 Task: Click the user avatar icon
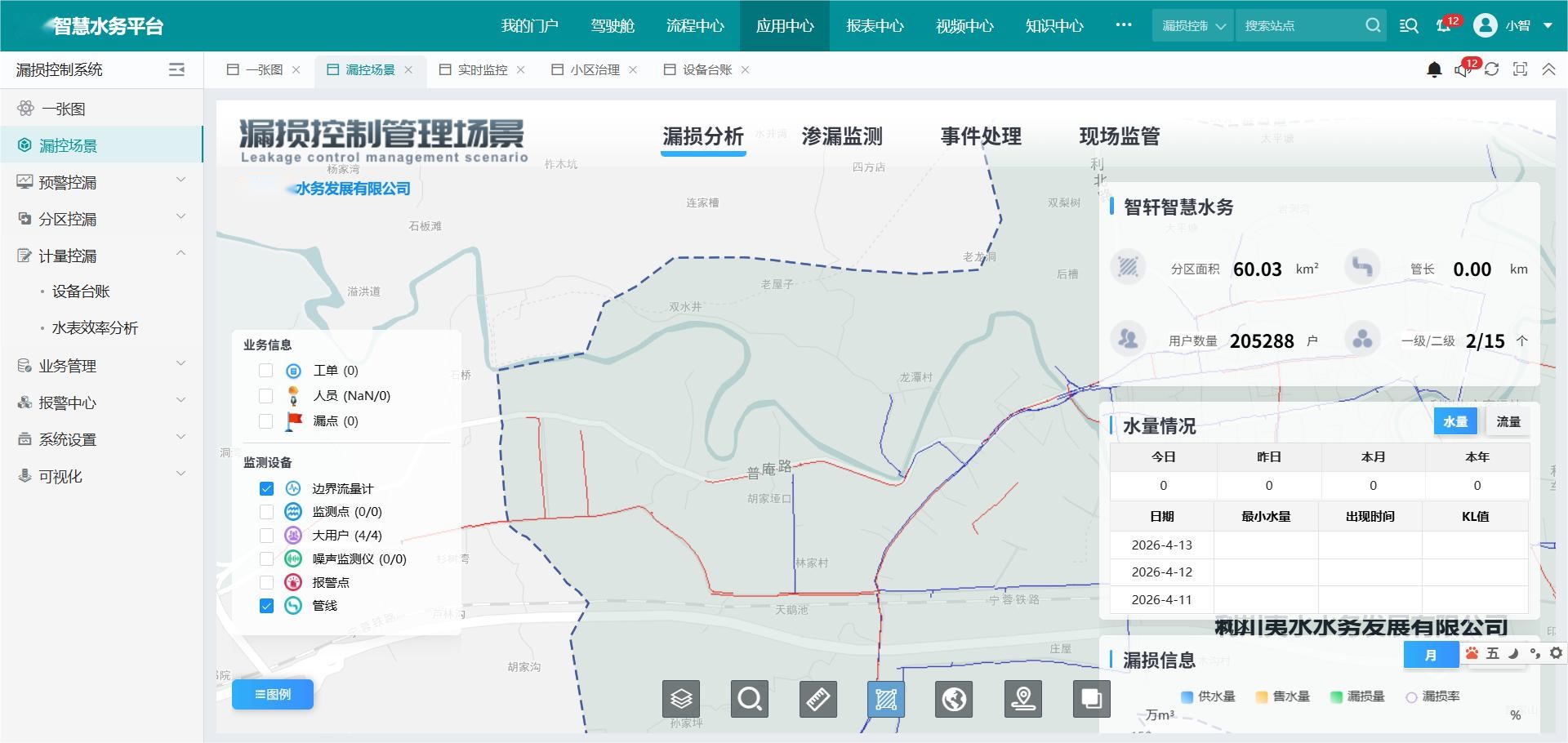tap(1485, 25)
